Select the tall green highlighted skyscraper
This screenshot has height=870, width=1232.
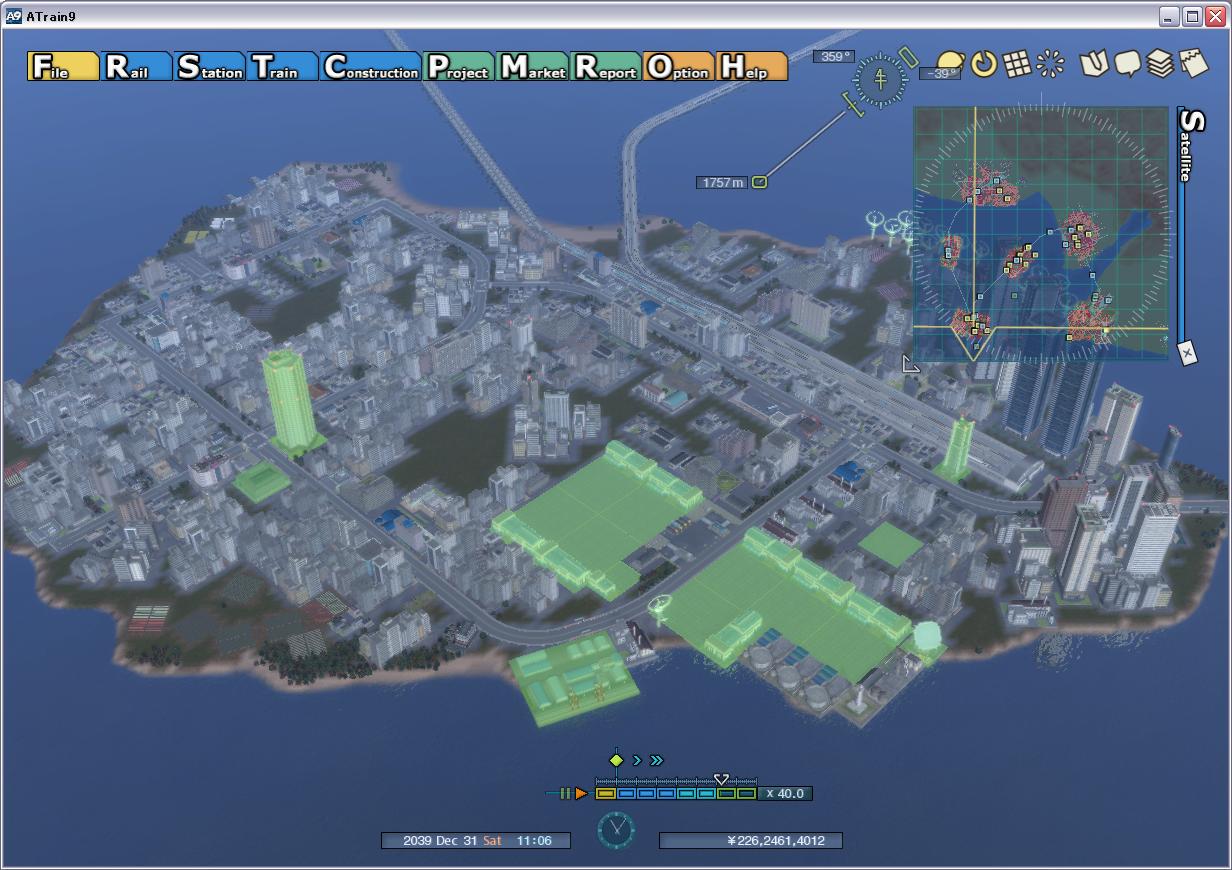(292, 400)
